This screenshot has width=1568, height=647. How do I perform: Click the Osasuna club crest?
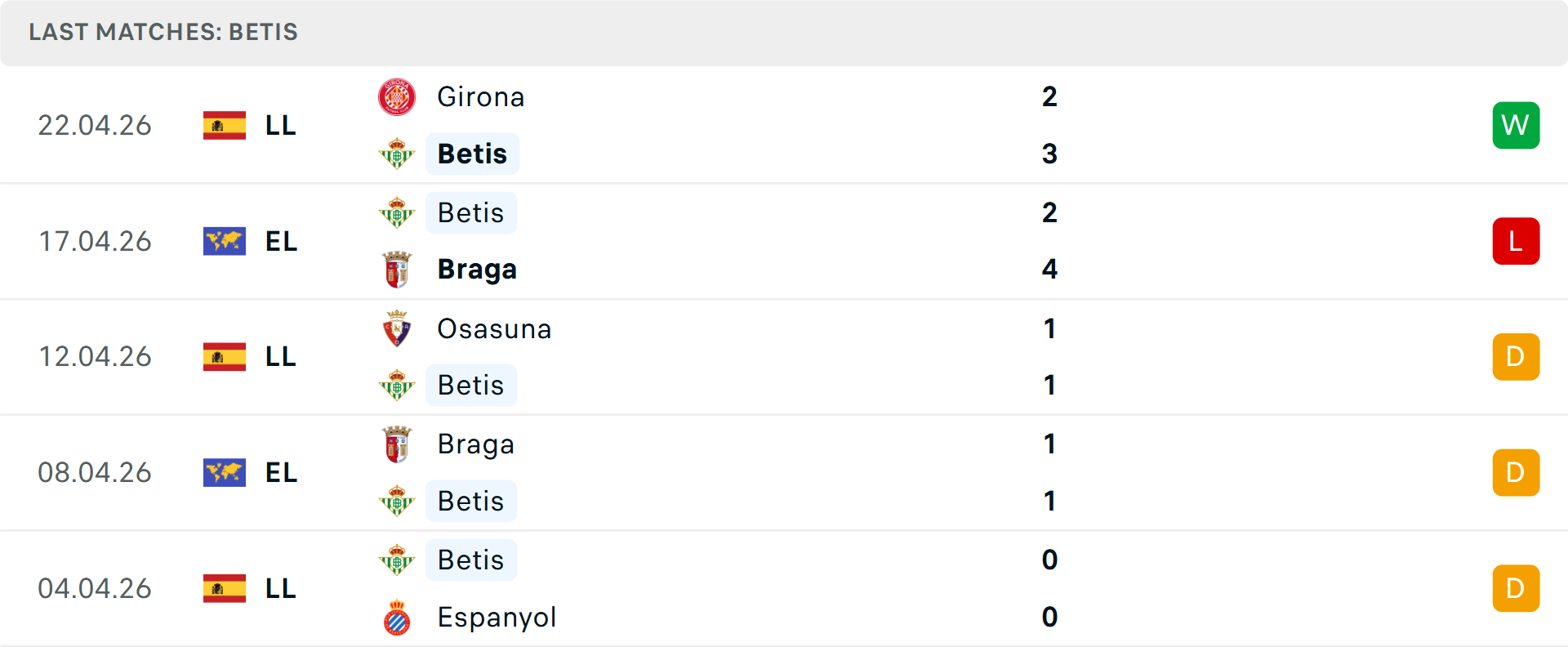(397, 328)
